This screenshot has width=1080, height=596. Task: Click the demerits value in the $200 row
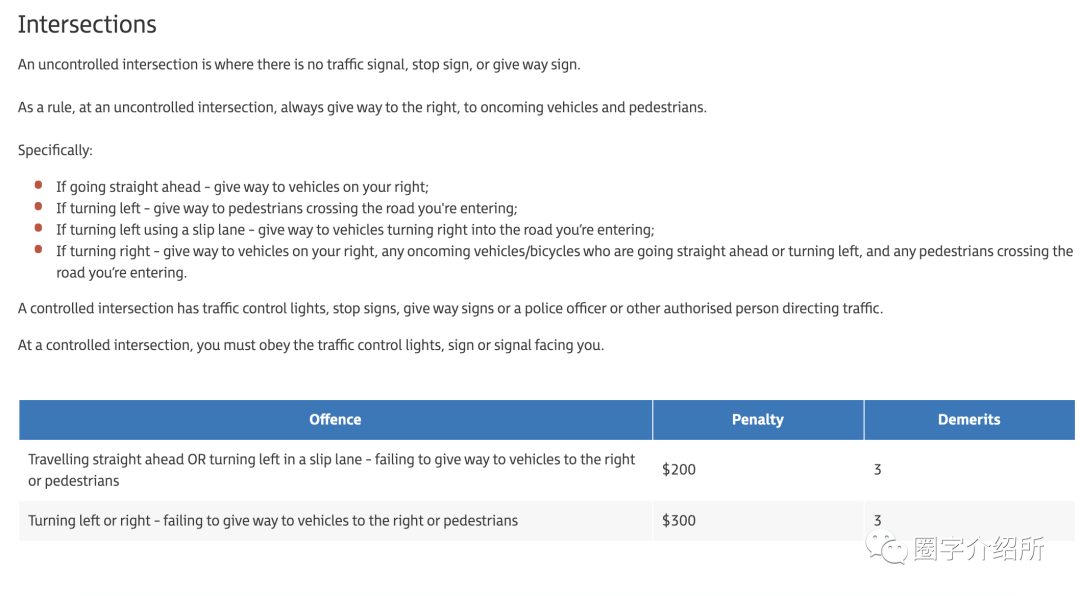point(877,469)
